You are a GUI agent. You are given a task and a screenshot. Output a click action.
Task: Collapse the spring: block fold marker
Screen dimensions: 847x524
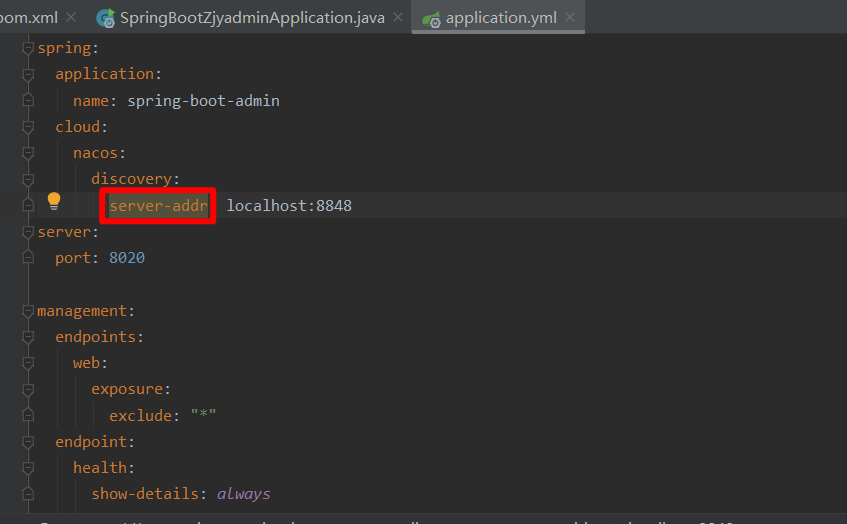[28, 48]
